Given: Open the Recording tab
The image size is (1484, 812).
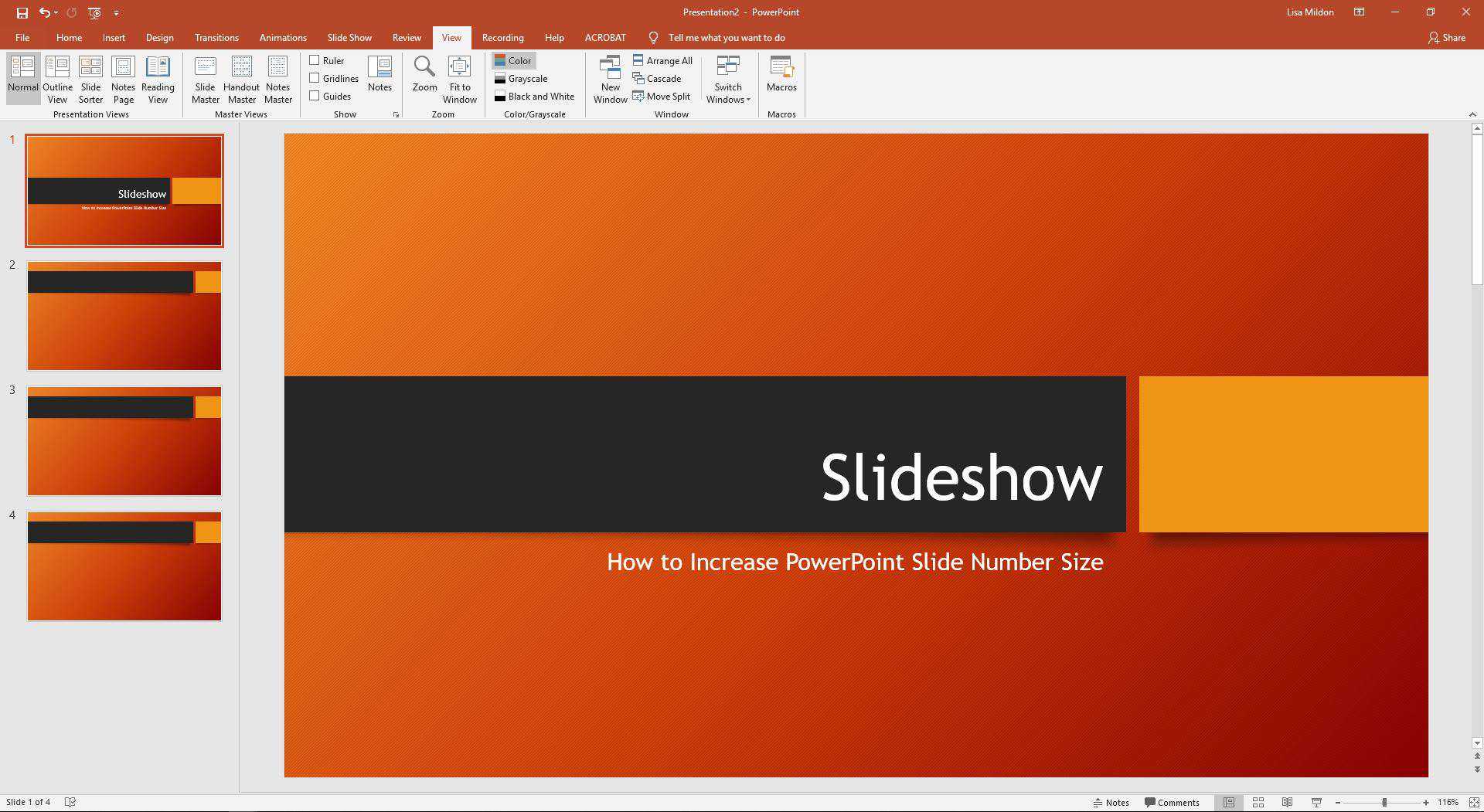Looking at the screenshot, I should [x=502, y=37].
